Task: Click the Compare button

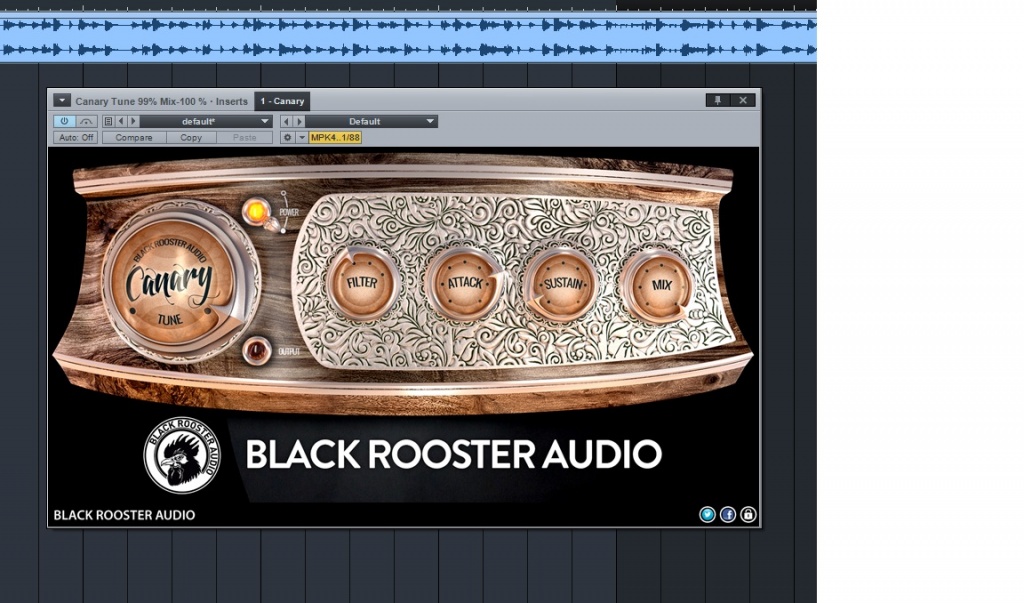Action: point(134,138)
